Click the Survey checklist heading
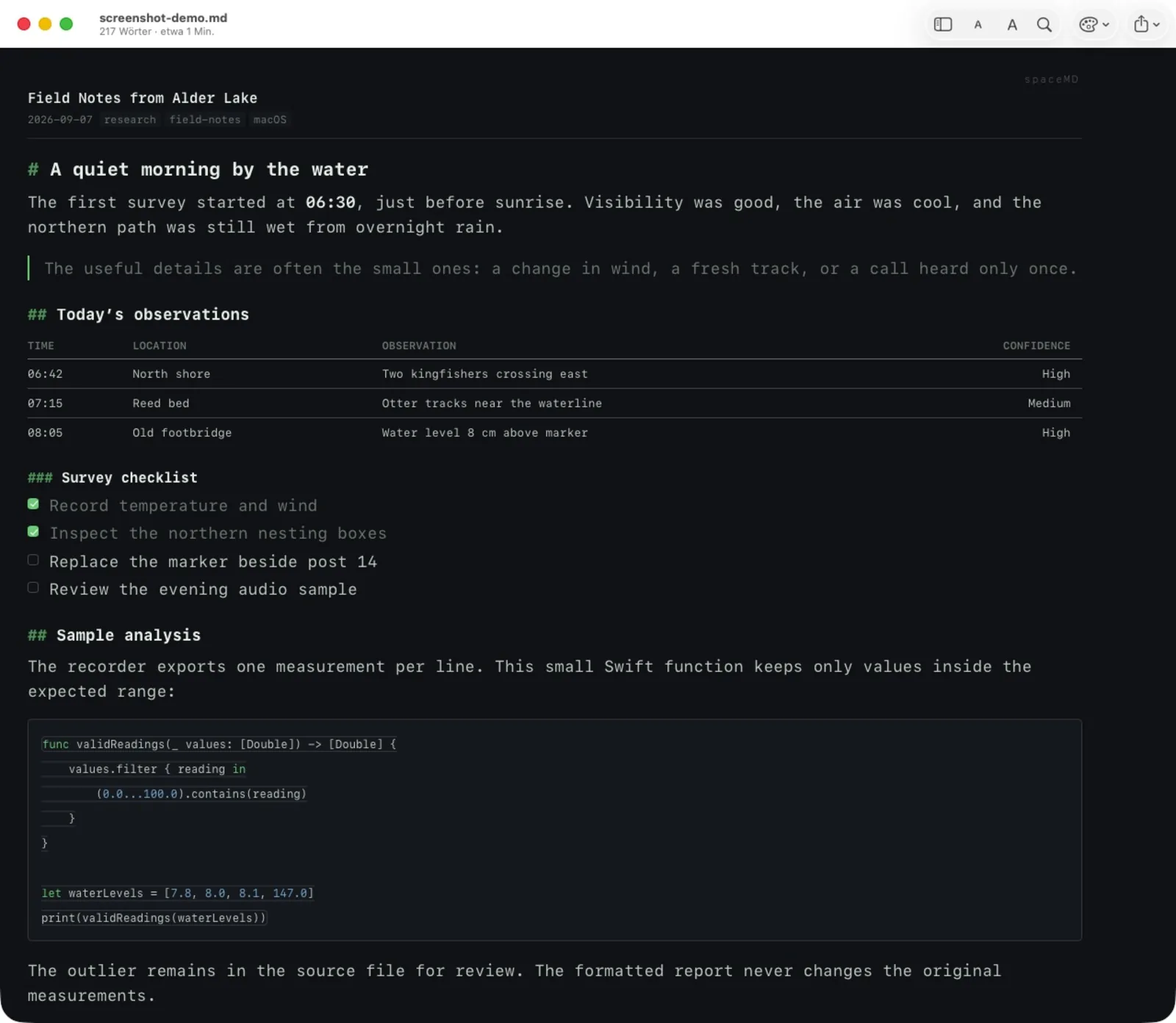The height and width of the screenshot is (1023, 1176). click(129, 478)
